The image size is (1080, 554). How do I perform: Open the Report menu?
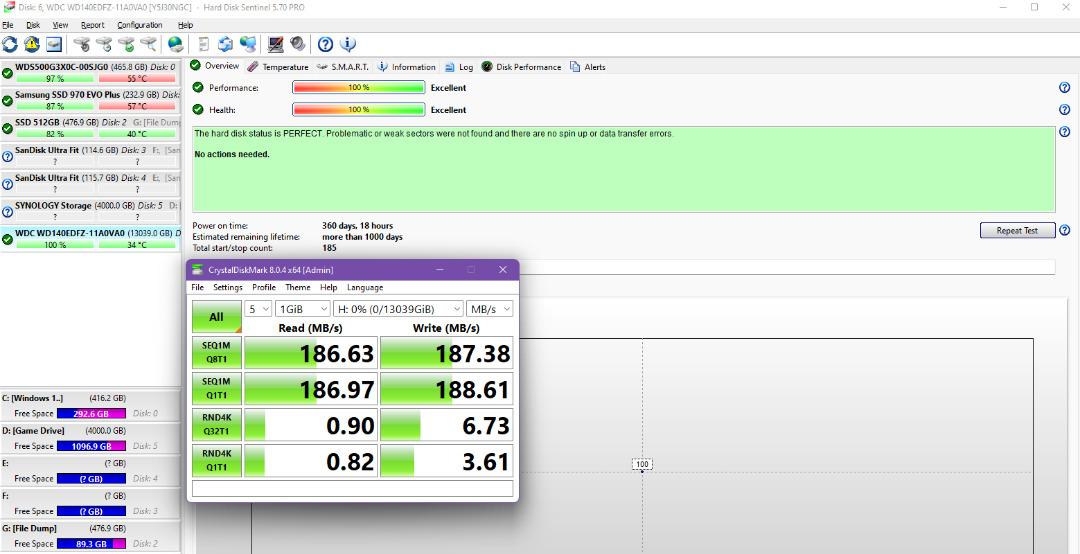pyautogui.click(x=92, y=25)
